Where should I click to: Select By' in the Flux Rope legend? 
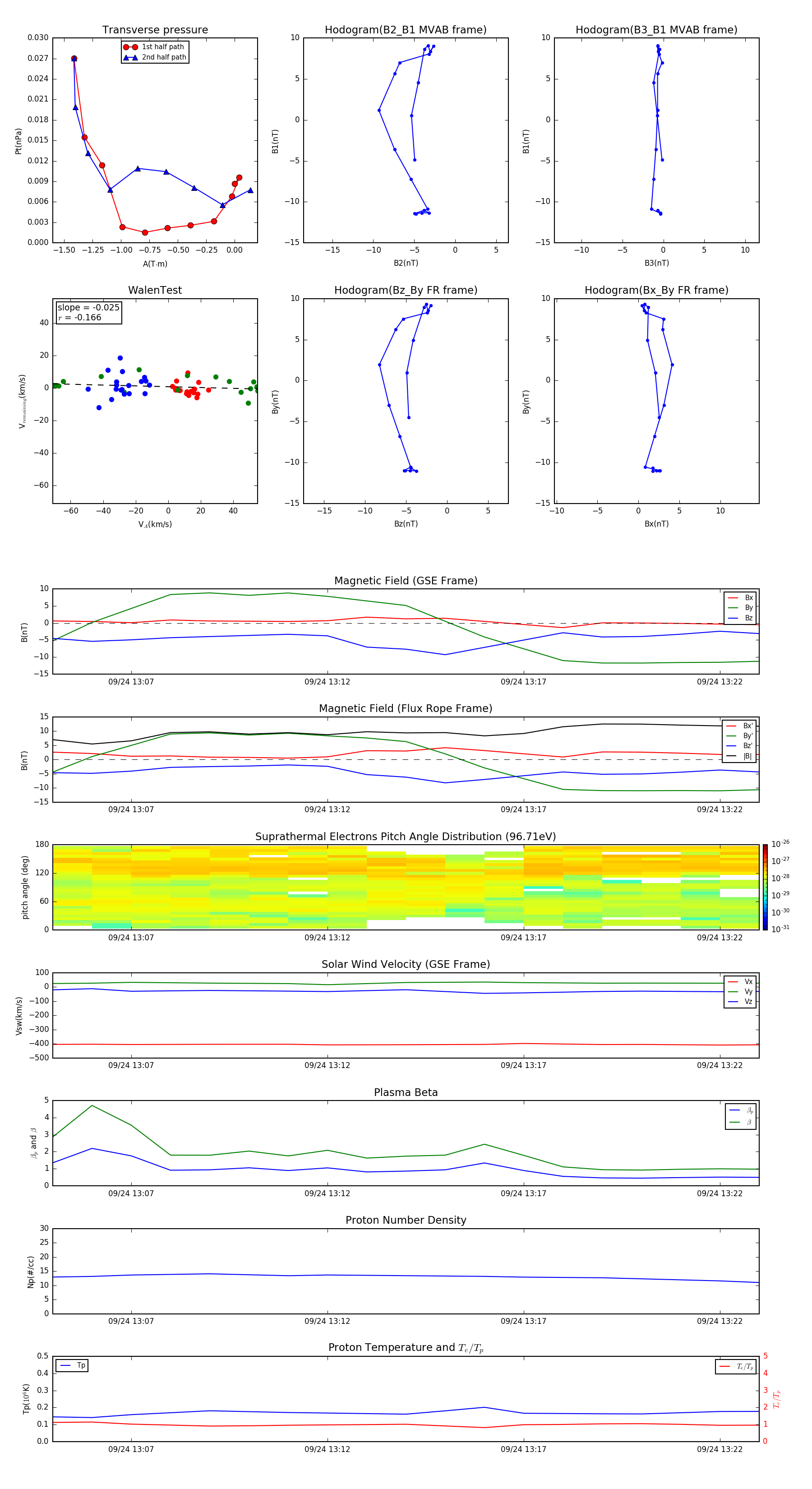click(740, 736)
